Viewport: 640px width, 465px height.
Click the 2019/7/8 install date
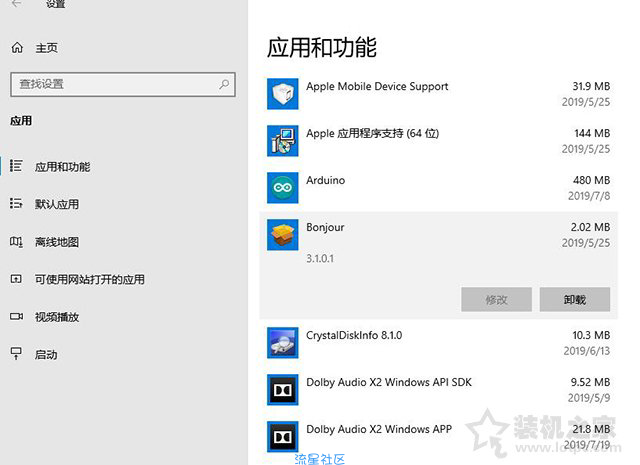(x=589, y=196)
